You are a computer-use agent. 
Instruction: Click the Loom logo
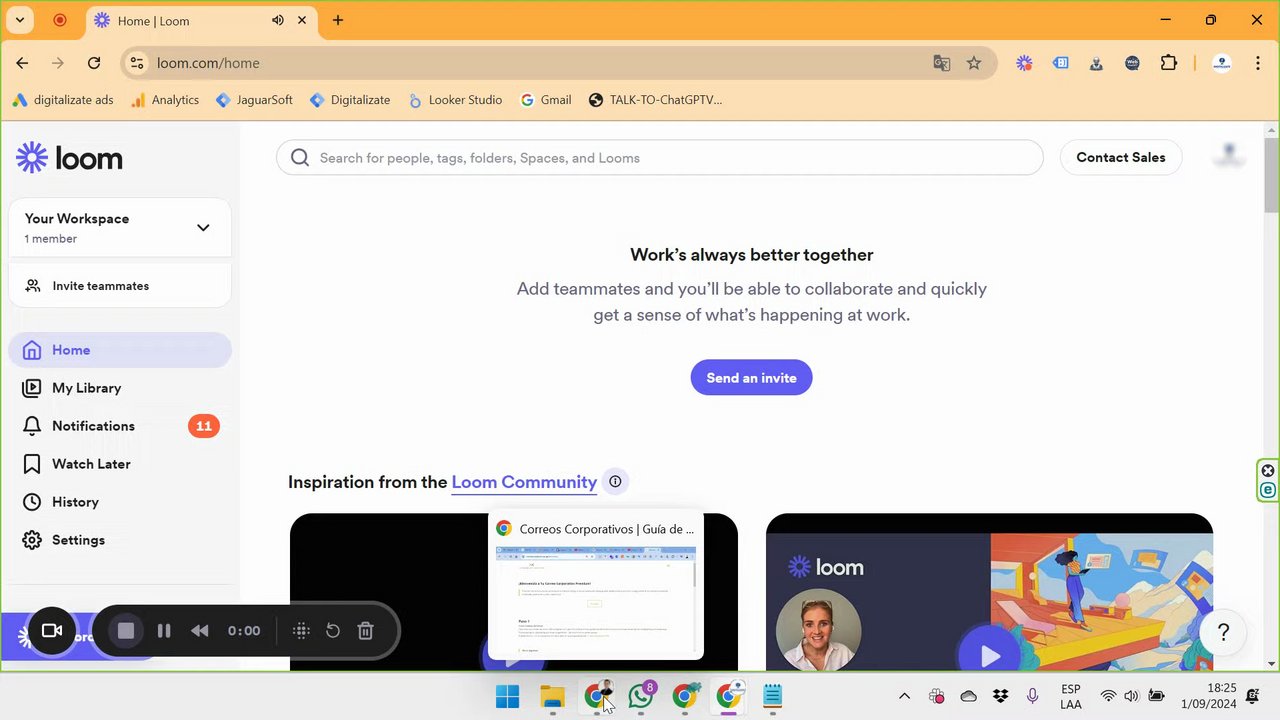pos(69,158)
